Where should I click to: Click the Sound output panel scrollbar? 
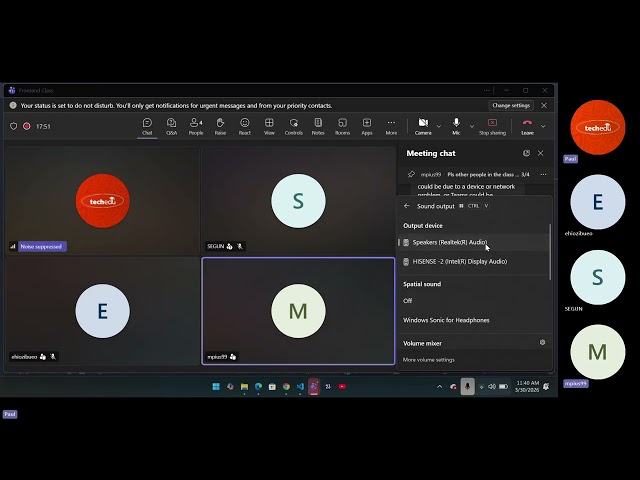550,252
